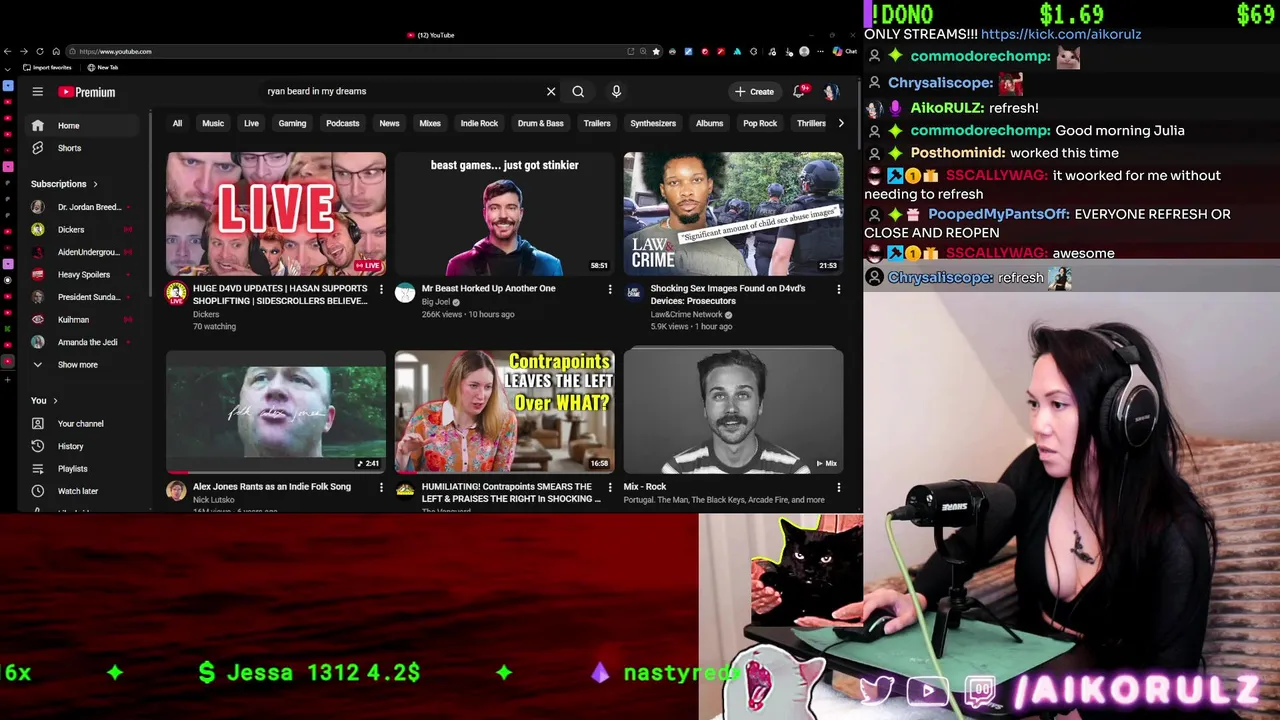Open more options for Mr Beast Horked video
The image size is (1280, 720).
pos(610,289)
